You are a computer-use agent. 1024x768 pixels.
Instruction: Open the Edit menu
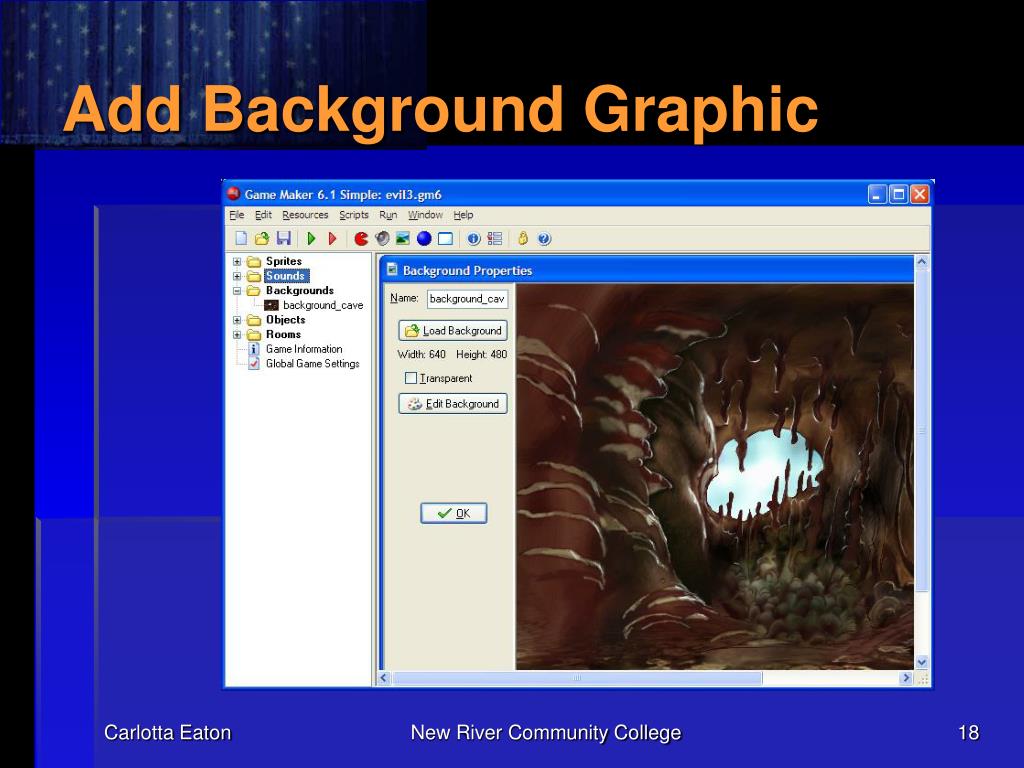pyautogui.click(x=263, y=215)
